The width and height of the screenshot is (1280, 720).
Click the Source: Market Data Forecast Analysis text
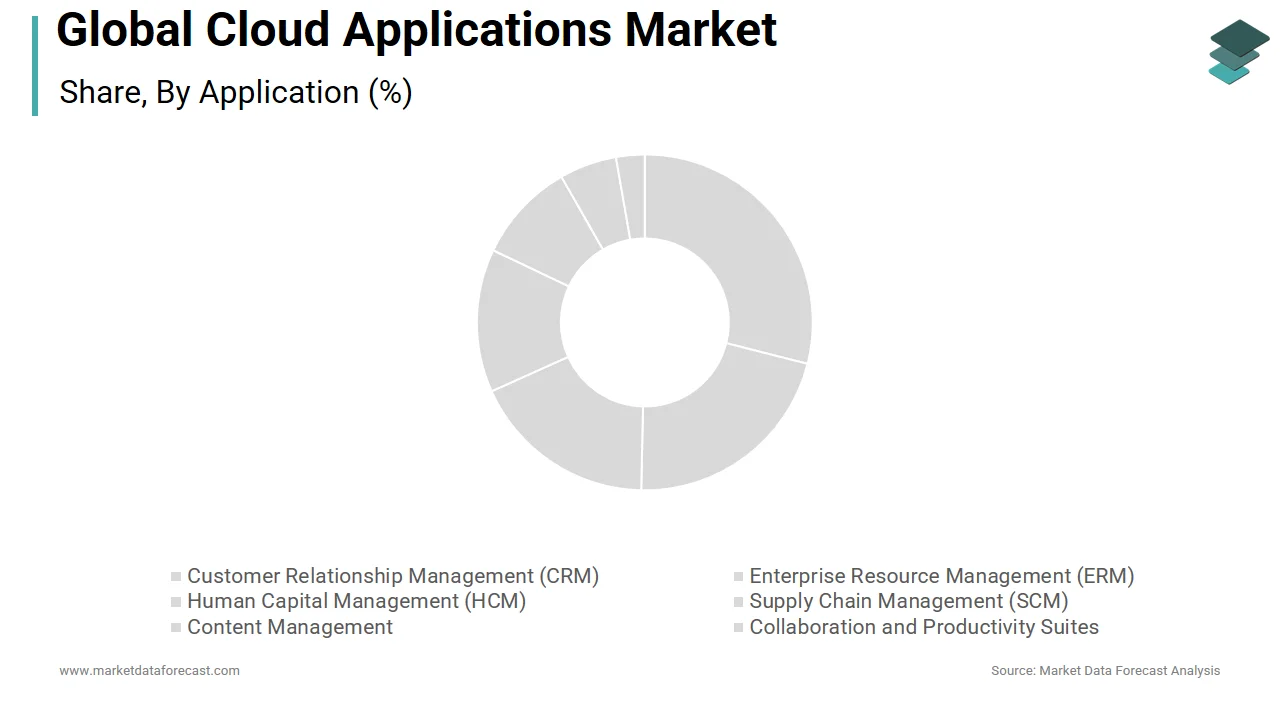click(1105, 671)
